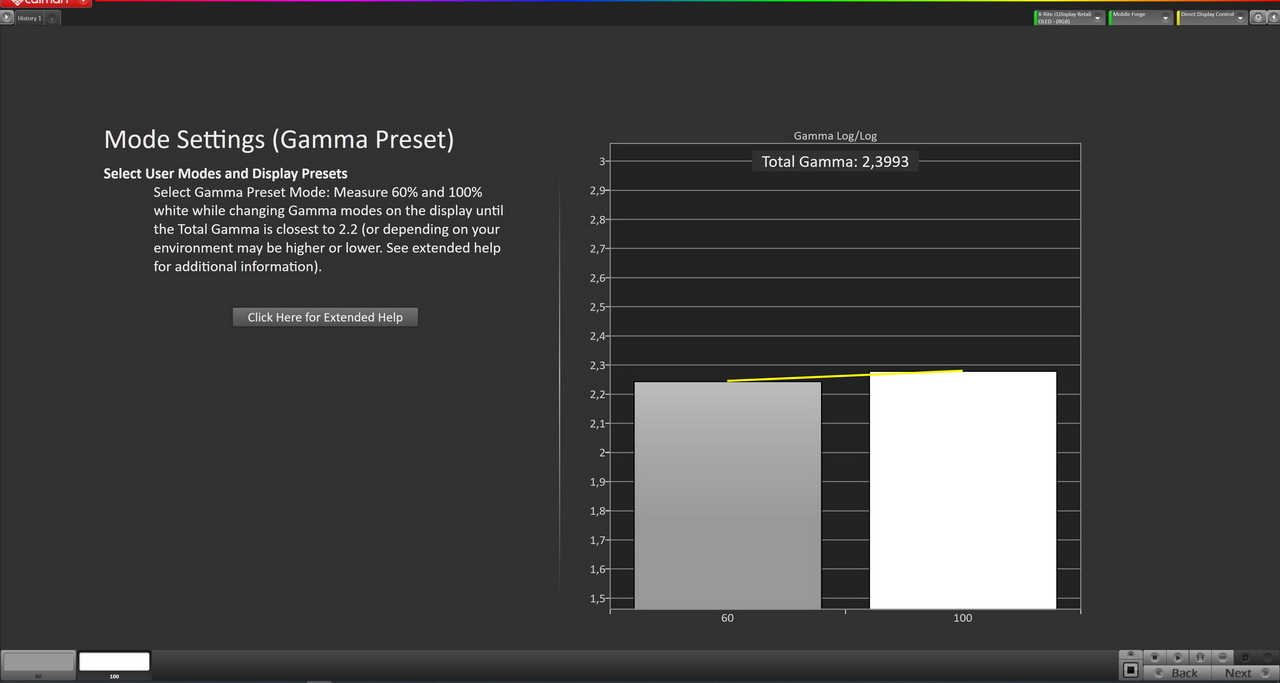Image resolution: width=1280 pixels, height=683 pixels.
Task: Expand the left panel with arrow button
Action: [x=8, y=18]
